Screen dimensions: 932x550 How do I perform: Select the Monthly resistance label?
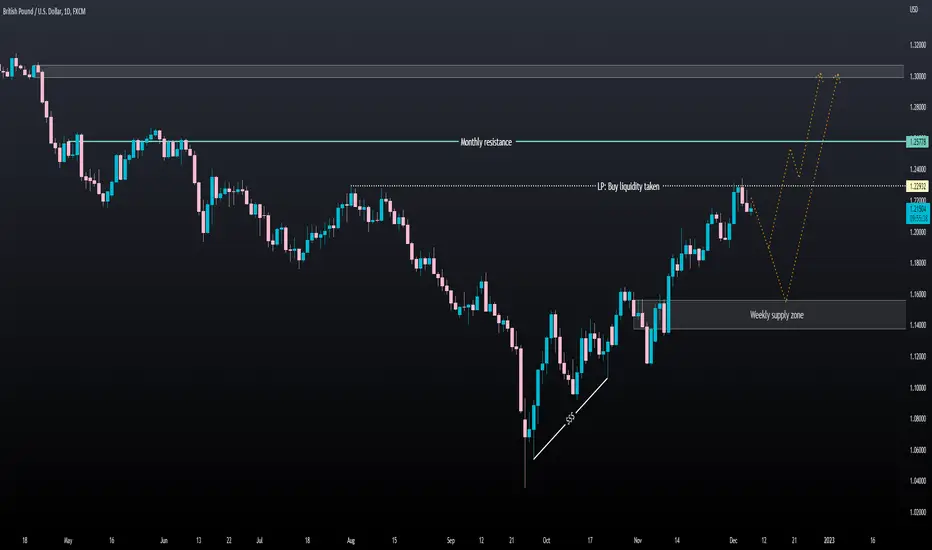coord(486,142)
